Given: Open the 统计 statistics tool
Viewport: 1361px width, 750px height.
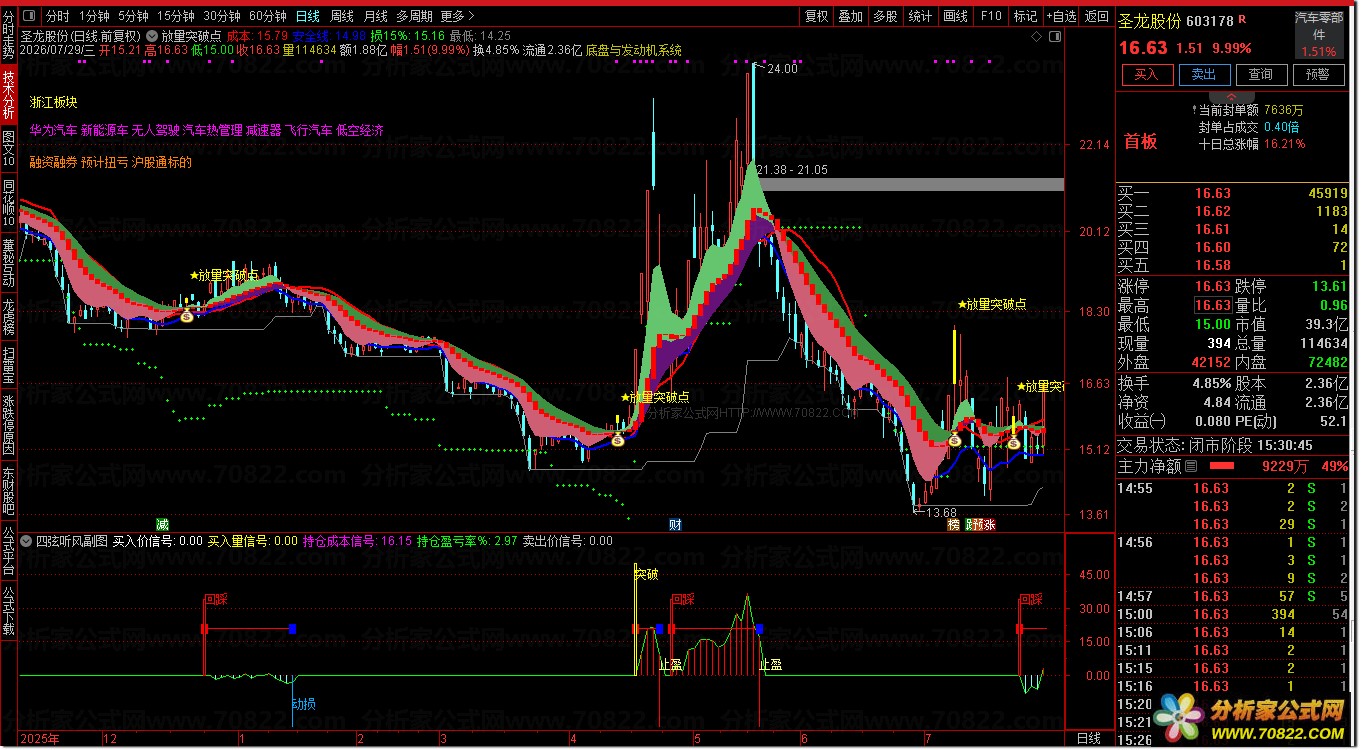Looking at the screenshot, I should pyautogui.click(x=920, y=16).
